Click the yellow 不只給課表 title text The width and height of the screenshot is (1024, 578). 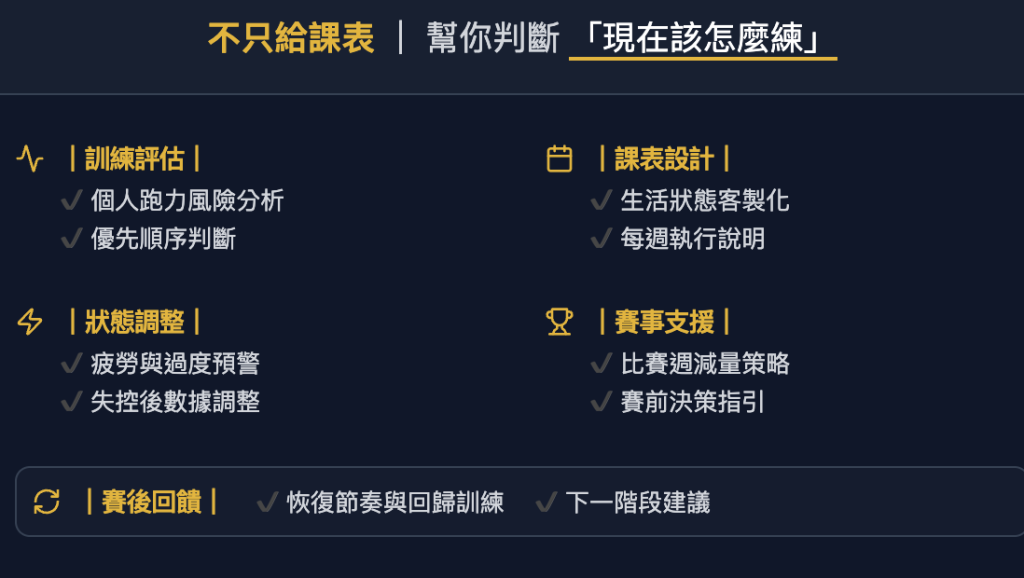click(291, 38)
